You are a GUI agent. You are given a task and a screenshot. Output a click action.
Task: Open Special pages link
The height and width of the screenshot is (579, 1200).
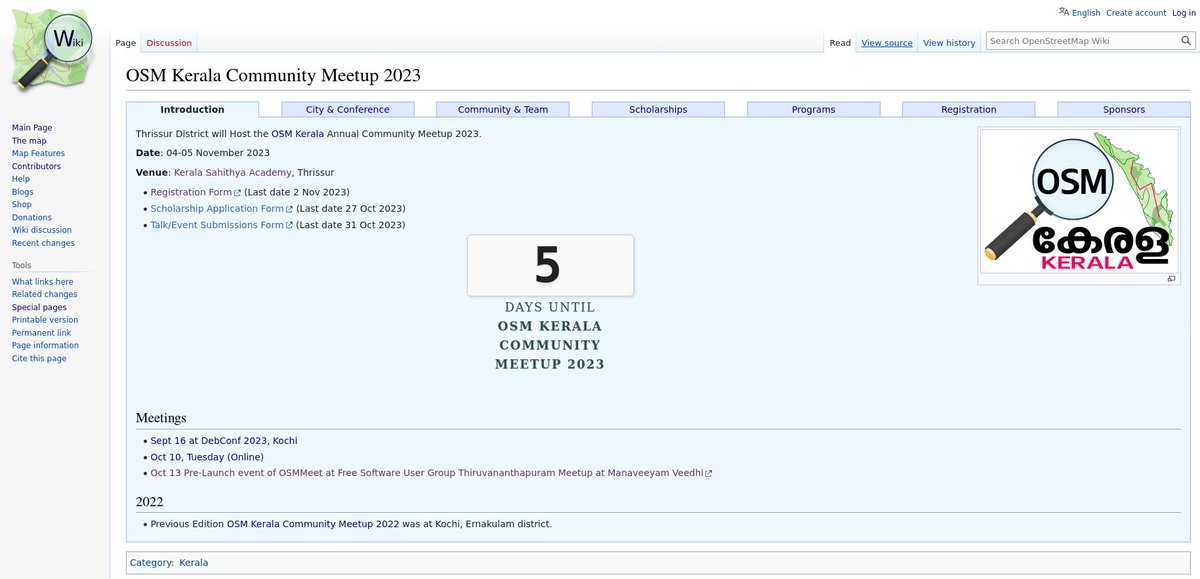[39, 307]
